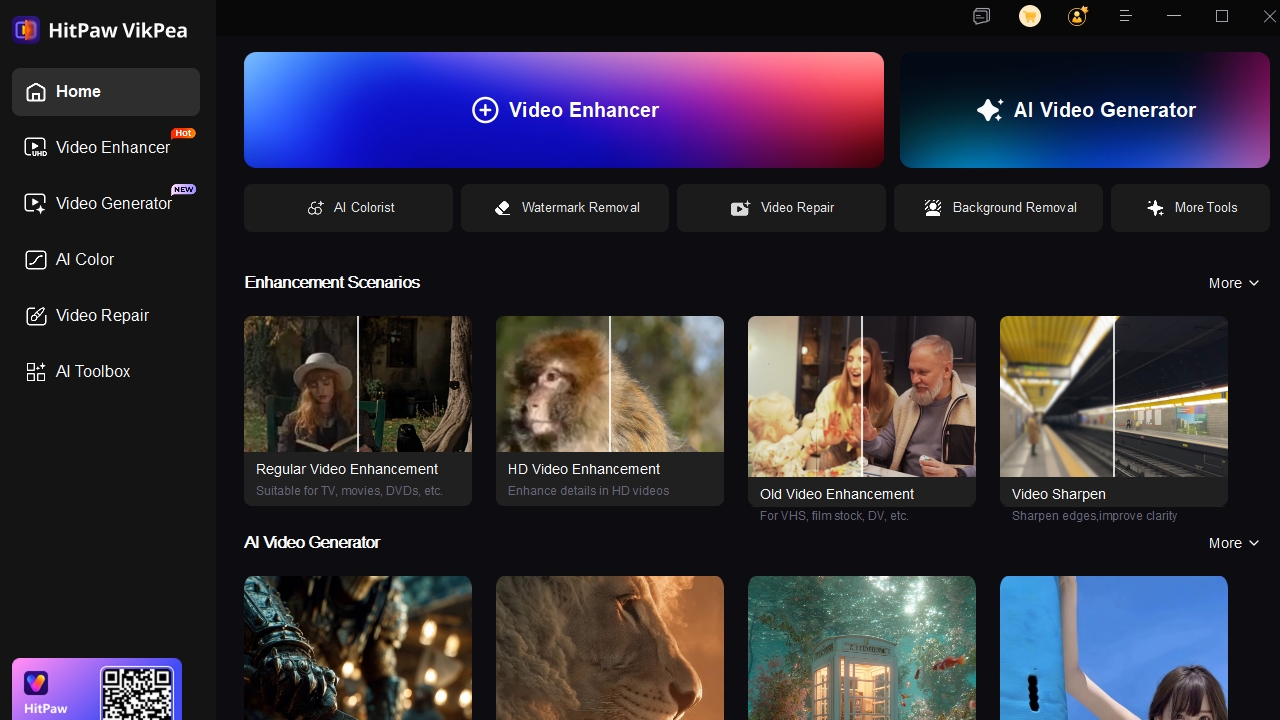The image size is (1280, 720).
Task: Choose the HD Video Enhancement monkey card
Action: point(610,411)
